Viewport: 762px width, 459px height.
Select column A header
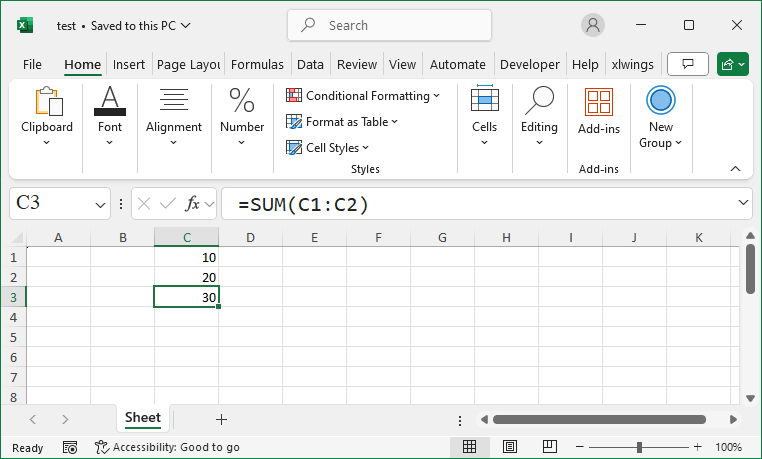[x=58, y=238]
